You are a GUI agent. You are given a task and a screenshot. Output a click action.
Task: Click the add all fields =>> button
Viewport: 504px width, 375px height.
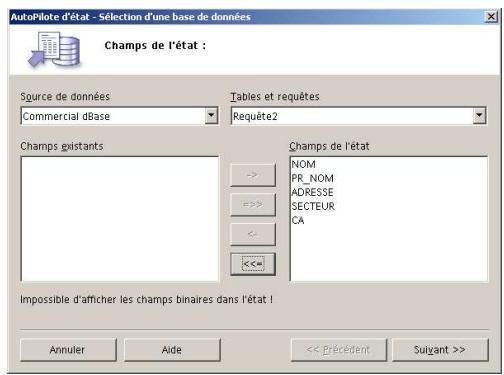click(253, 204)
